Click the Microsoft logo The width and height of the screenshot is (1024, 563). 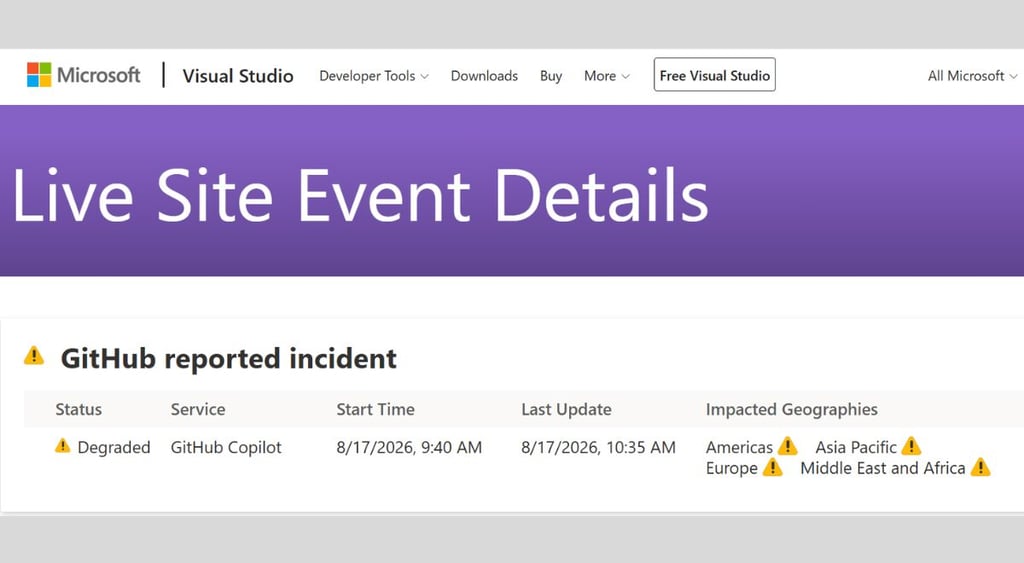click(84, 75)
